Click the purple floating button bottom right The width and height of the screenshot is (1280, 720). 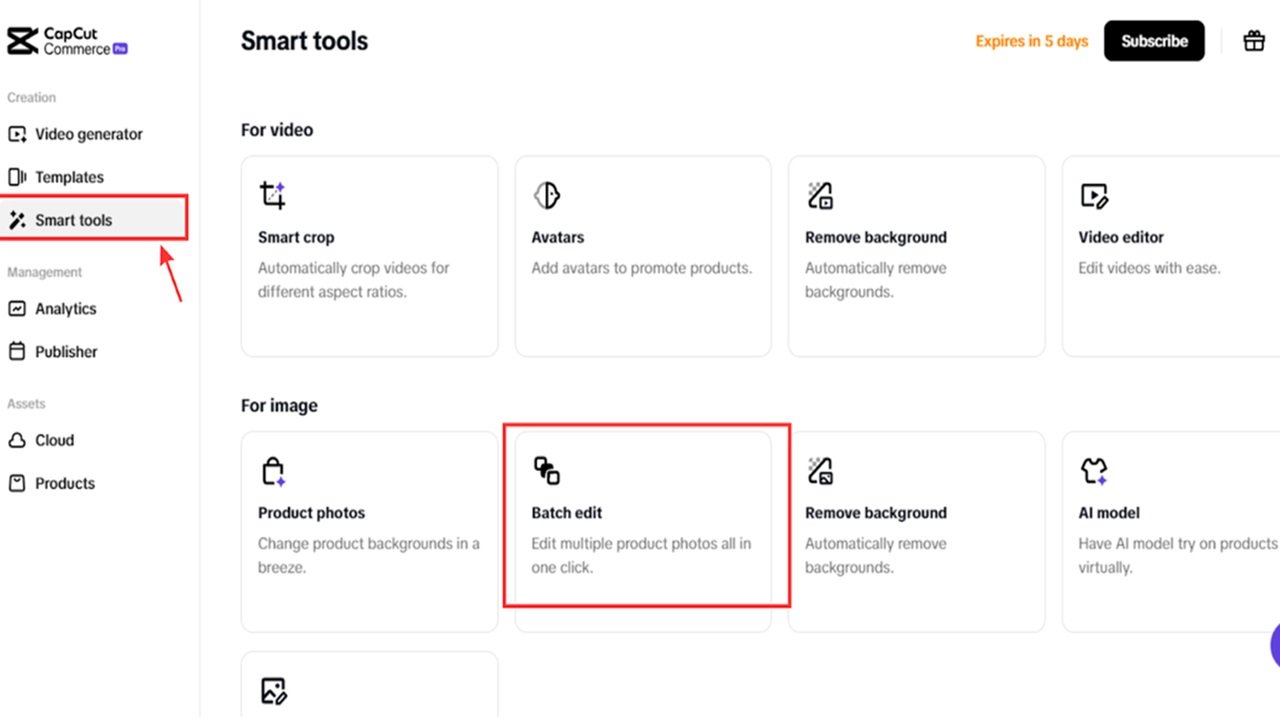point(1272,646)
